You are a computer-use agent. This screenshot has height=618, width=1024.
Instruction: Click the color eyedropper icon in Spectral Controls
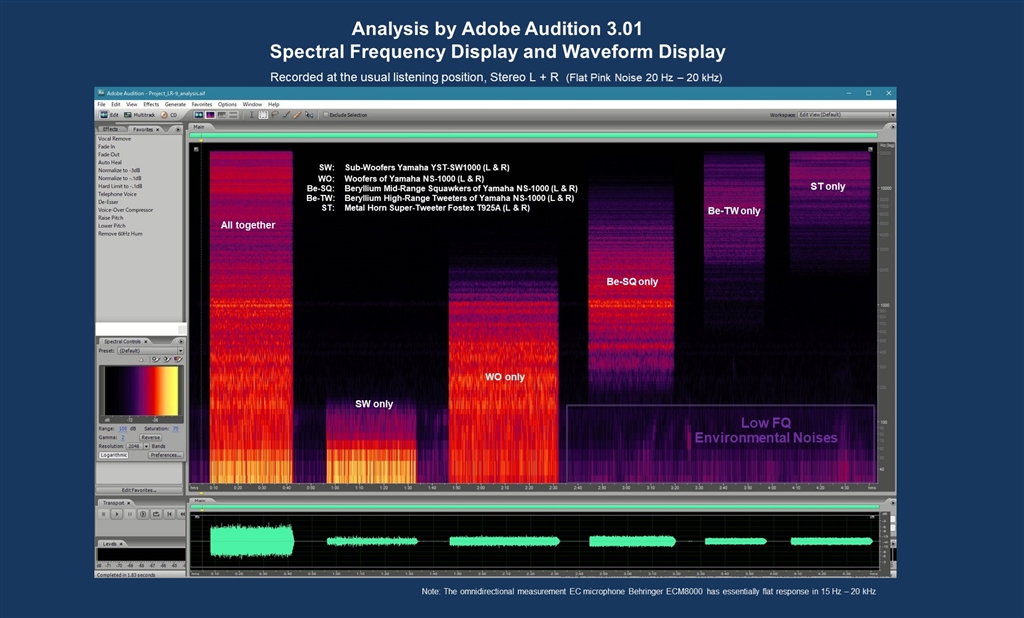pos(178,359)
